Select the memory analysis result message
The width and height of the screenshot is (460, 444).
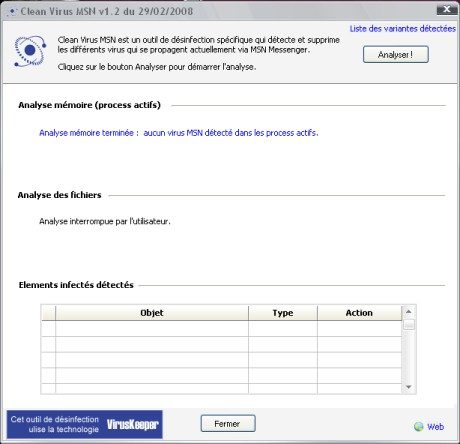179,133
